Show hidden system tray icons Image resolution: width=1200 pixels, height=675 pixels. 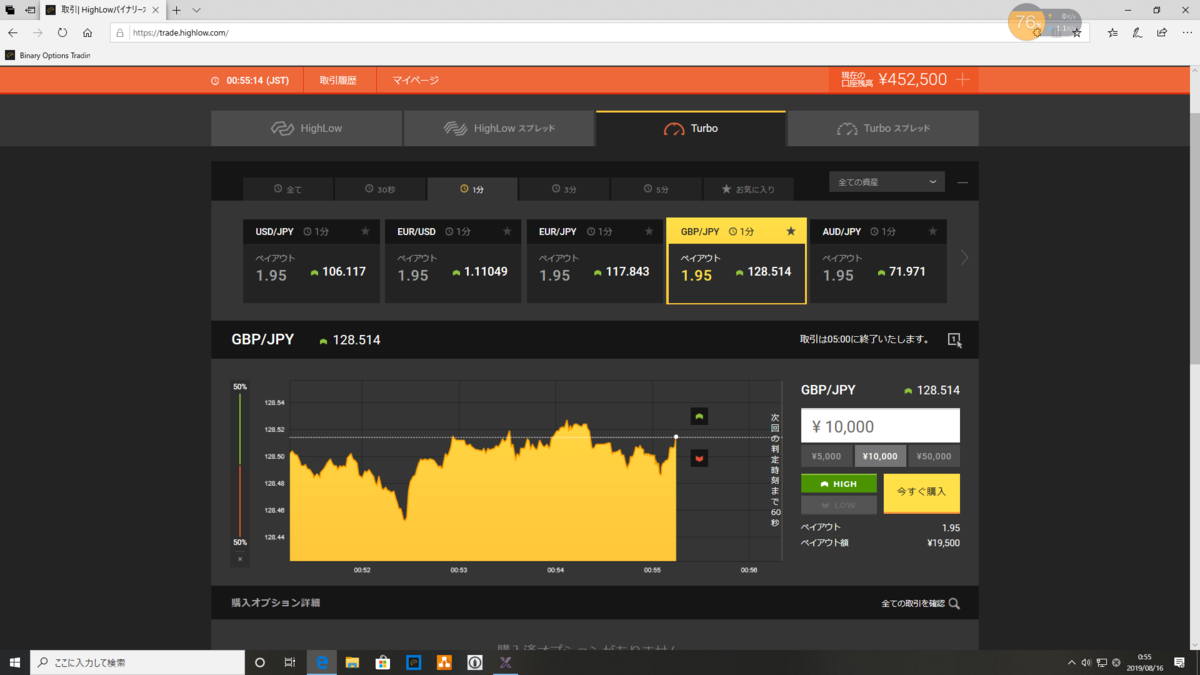[x=1072, y=662]
